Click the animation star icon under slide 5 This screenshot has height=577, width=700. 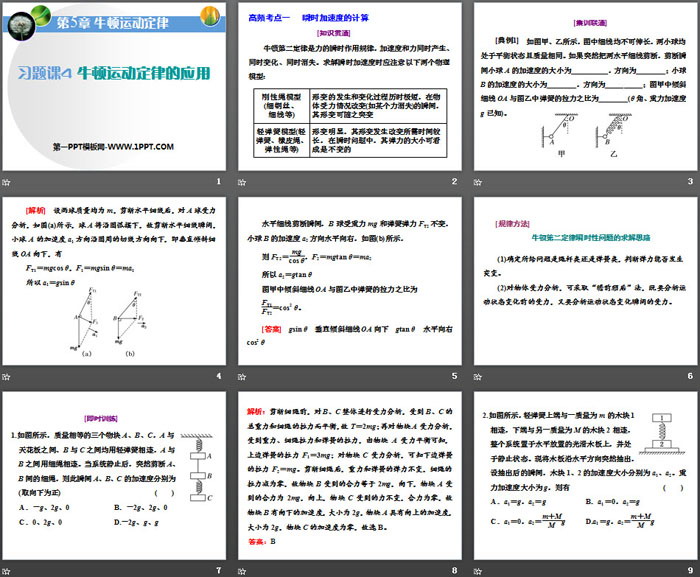244,376
